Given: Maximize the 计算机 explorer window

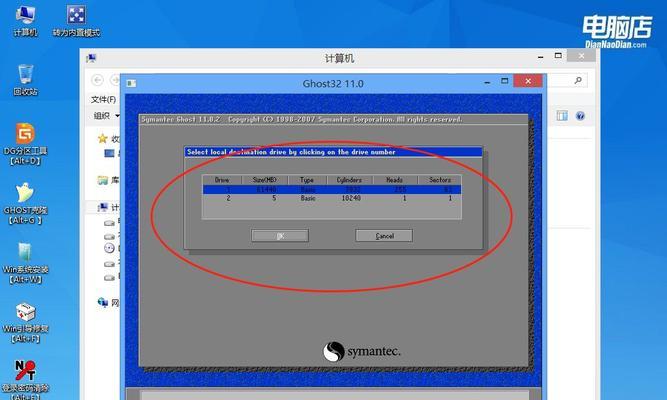Looking at the screenshot, I should pos(558,56).
